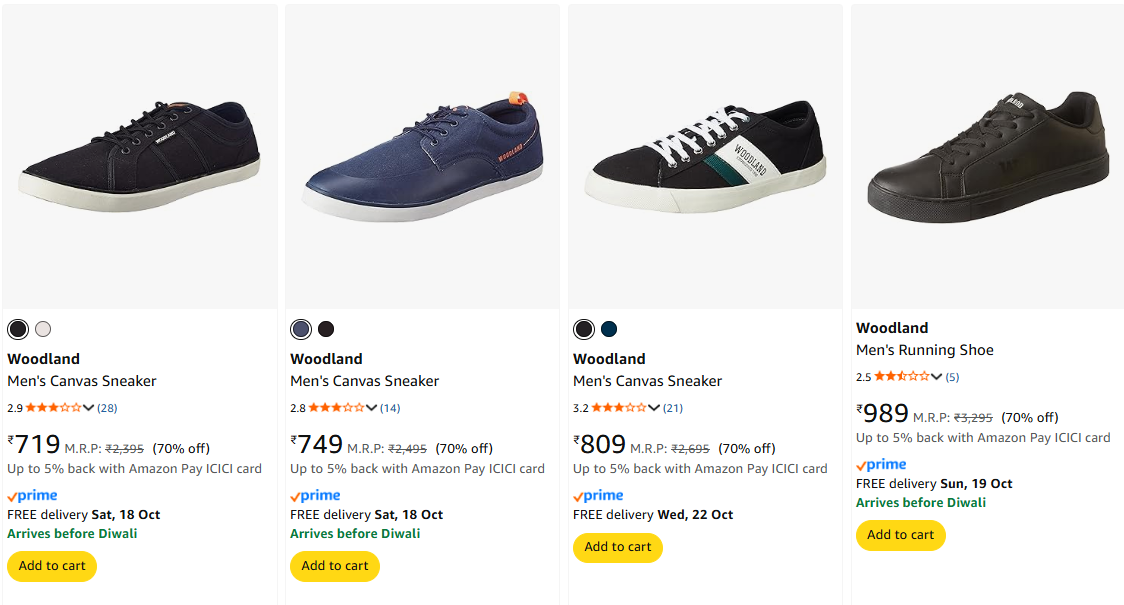Add the ₹989 running shoe to cart
Image resolution: width=1124 pixels, height=605 pixels.
901,535
